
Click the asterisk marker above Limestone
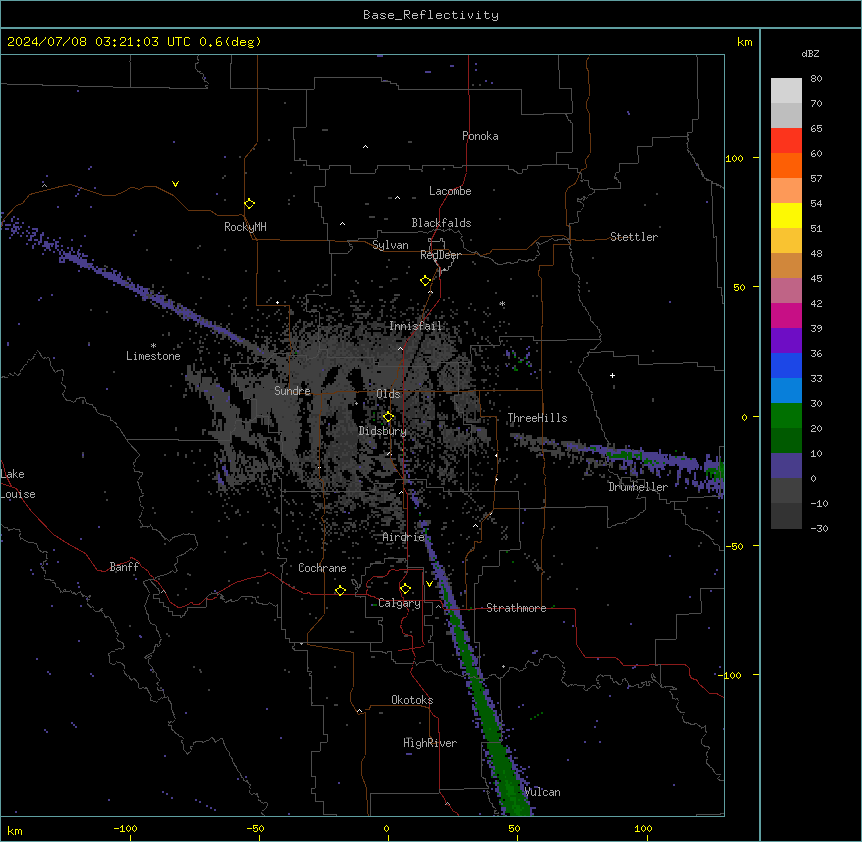coord(153,346)
